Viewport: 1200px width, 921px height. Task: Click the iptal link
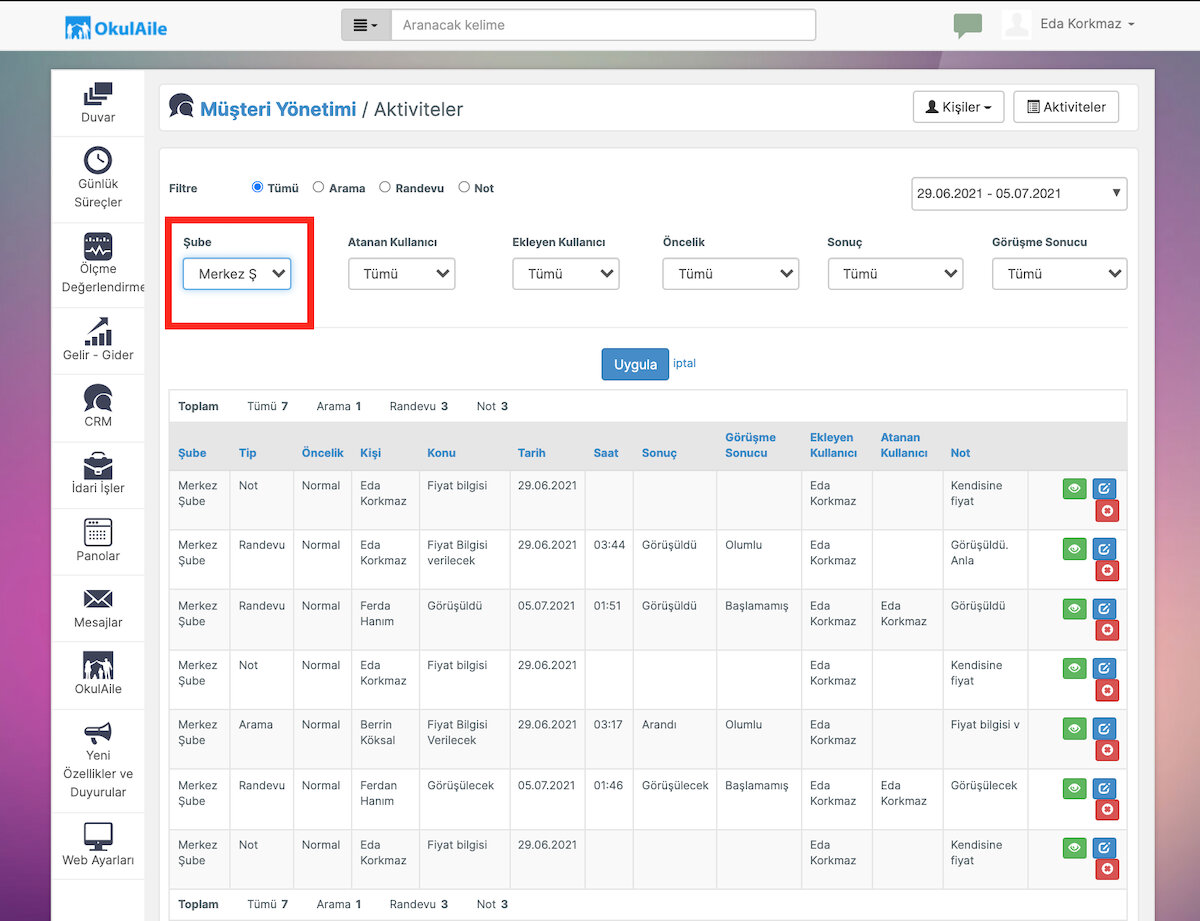[x=685, y=363]
